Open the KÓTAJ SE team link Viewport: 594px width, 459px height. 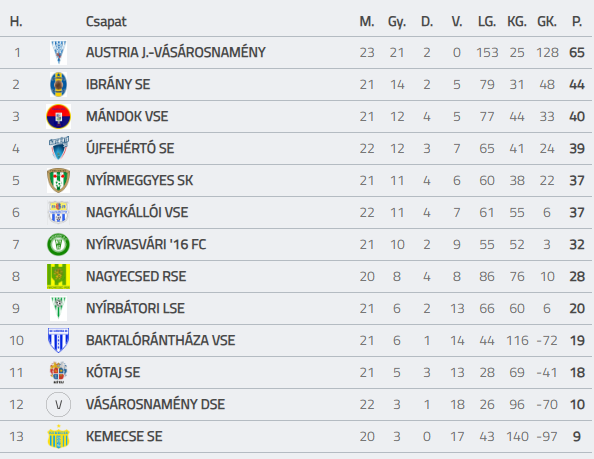(x=113, y=373)
